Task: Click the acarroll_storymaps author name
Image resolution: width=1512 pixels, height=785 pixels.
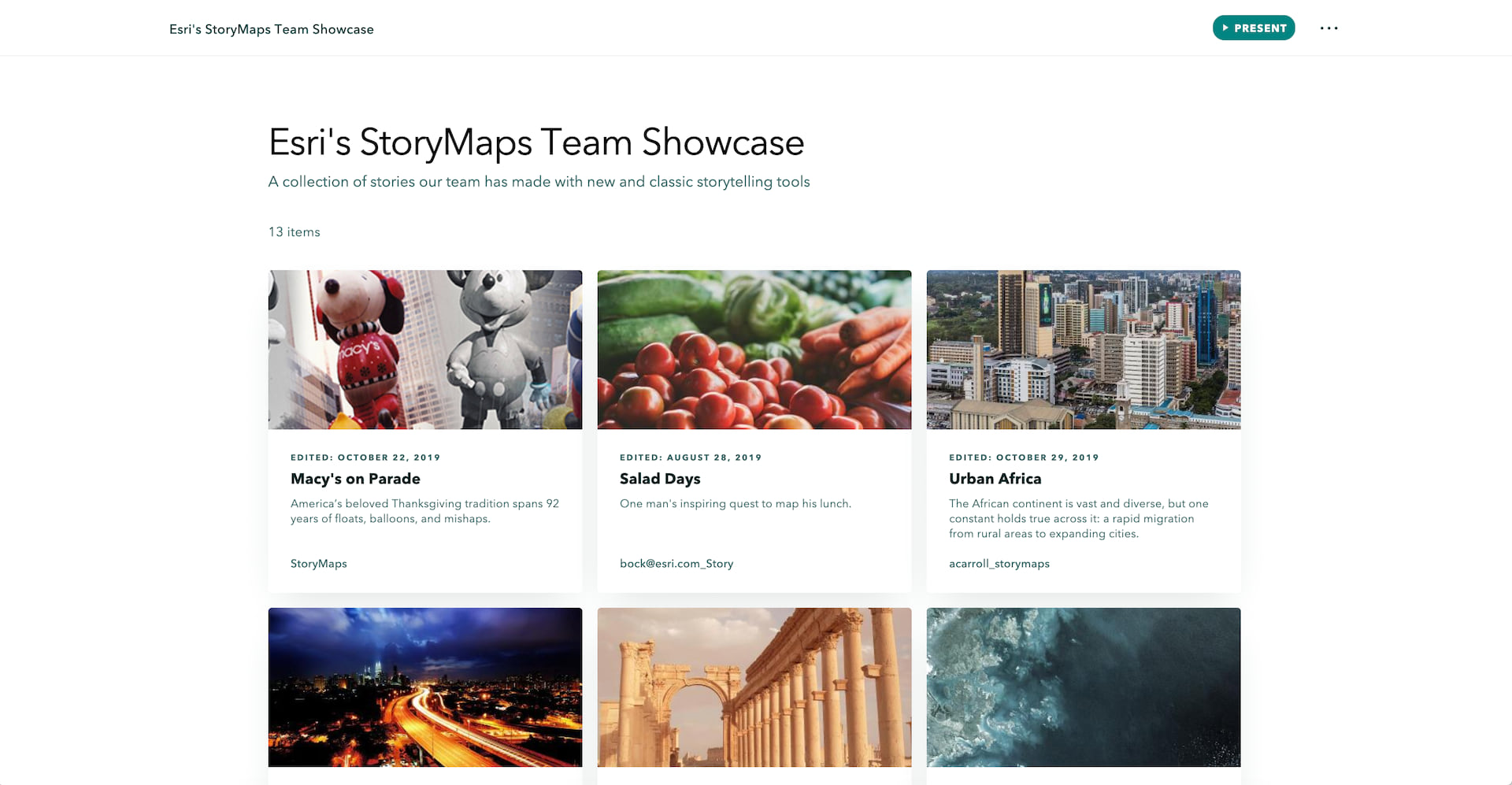Action: [999, 564]
